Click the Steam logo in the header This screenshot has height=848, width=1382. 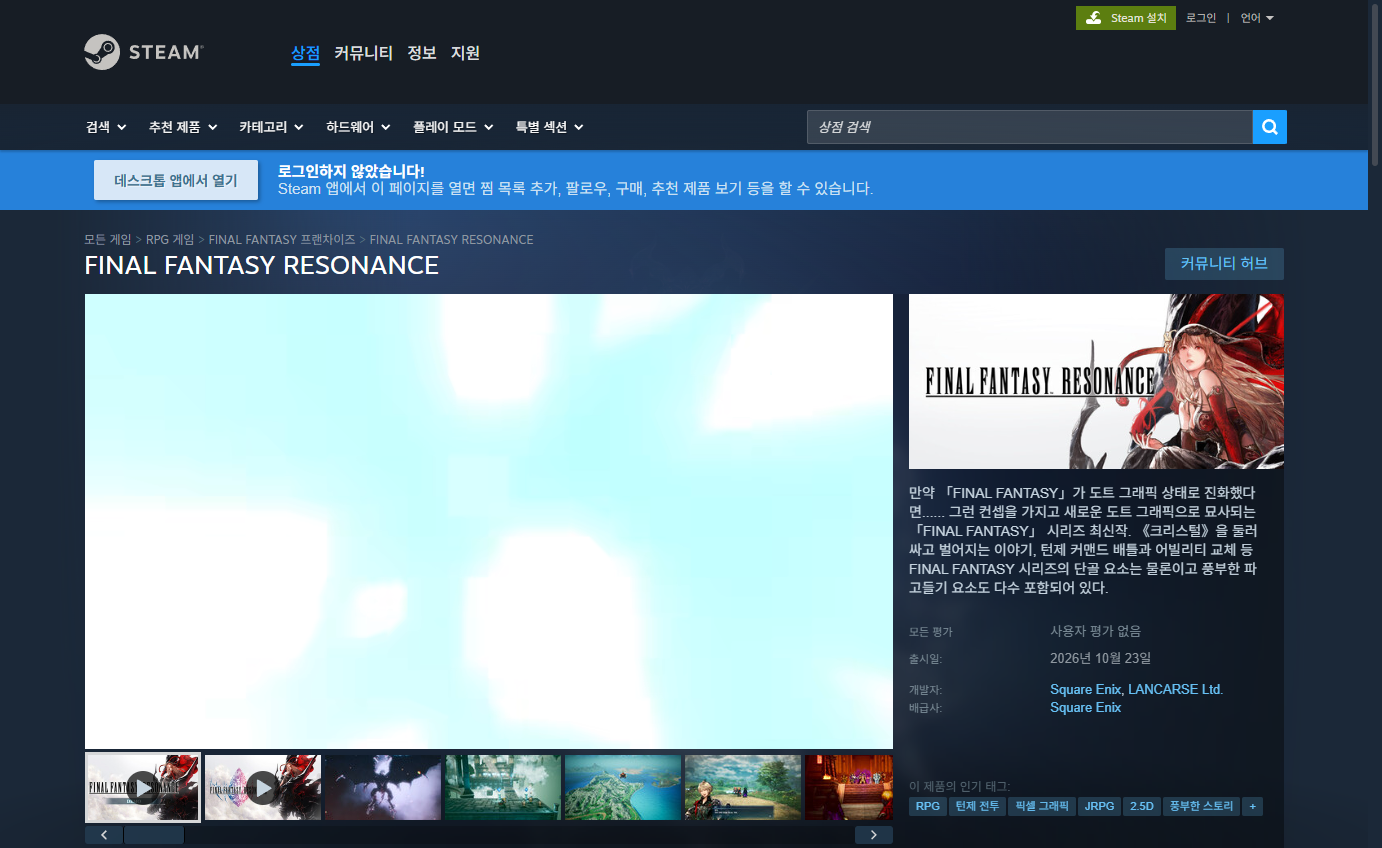[x=144, y=52]
